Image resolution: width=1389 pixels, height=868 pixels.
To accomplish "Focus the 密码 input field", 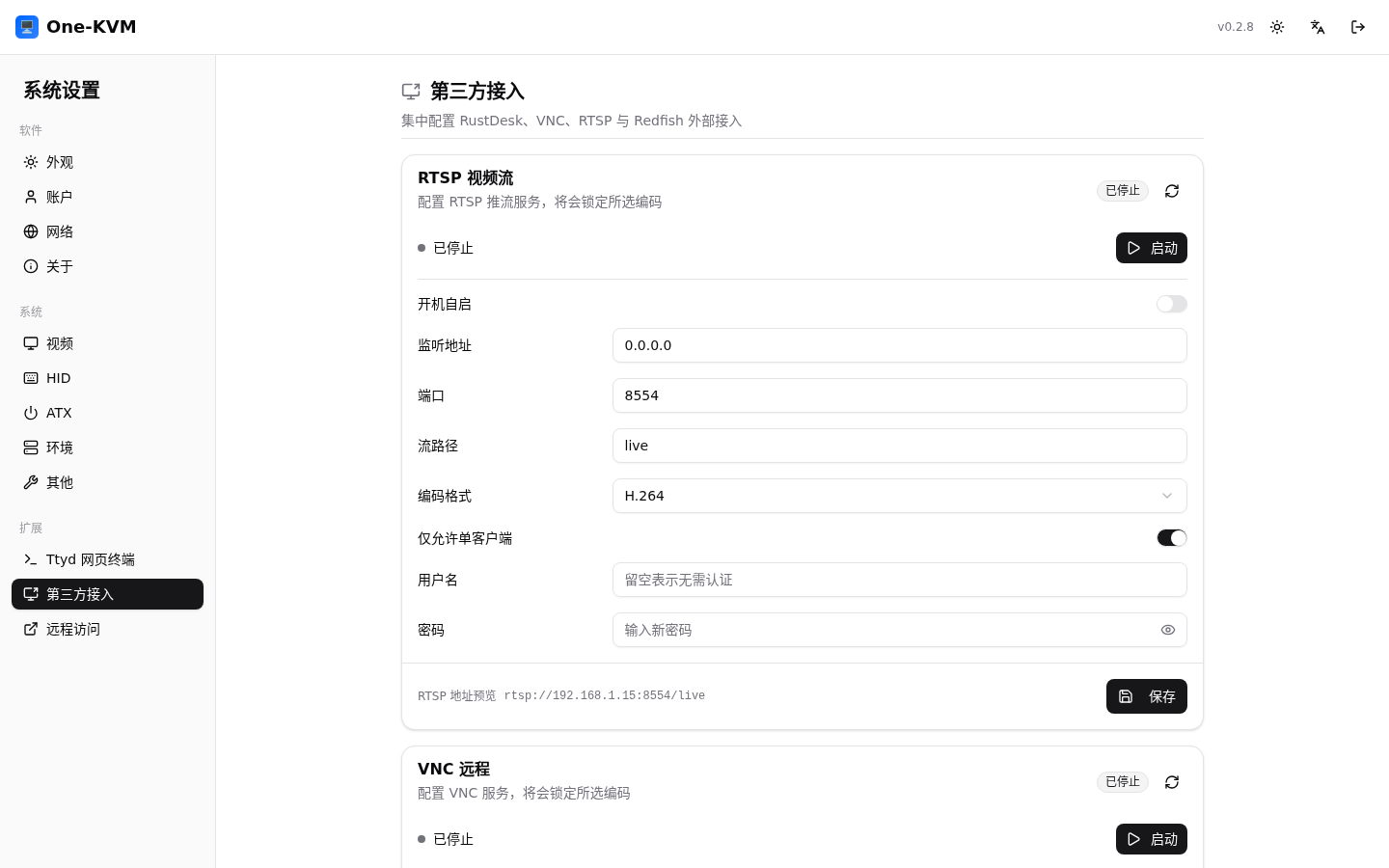I will pyautogui.click(x=900, y=630).
